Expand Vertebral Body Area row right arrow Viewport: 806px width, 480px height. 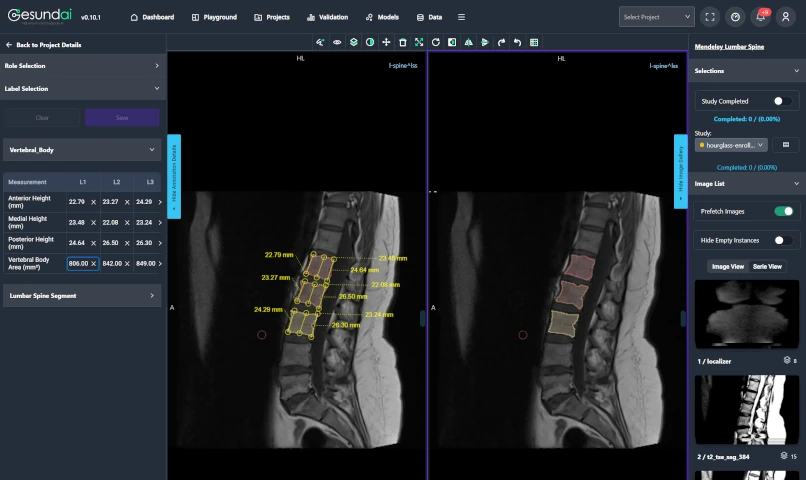(x=160, y=264)
